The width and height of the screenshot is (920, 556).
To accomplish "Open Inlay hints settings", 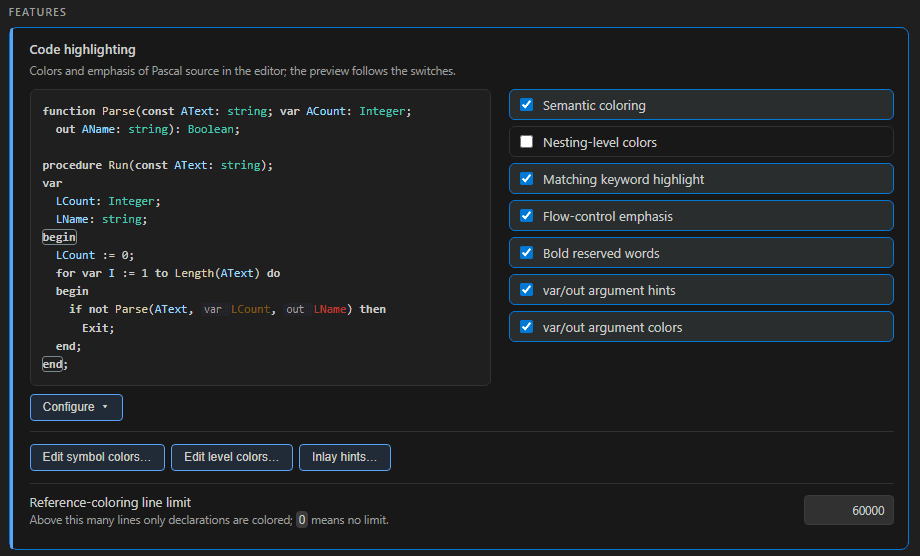I will tap(345, 457).
